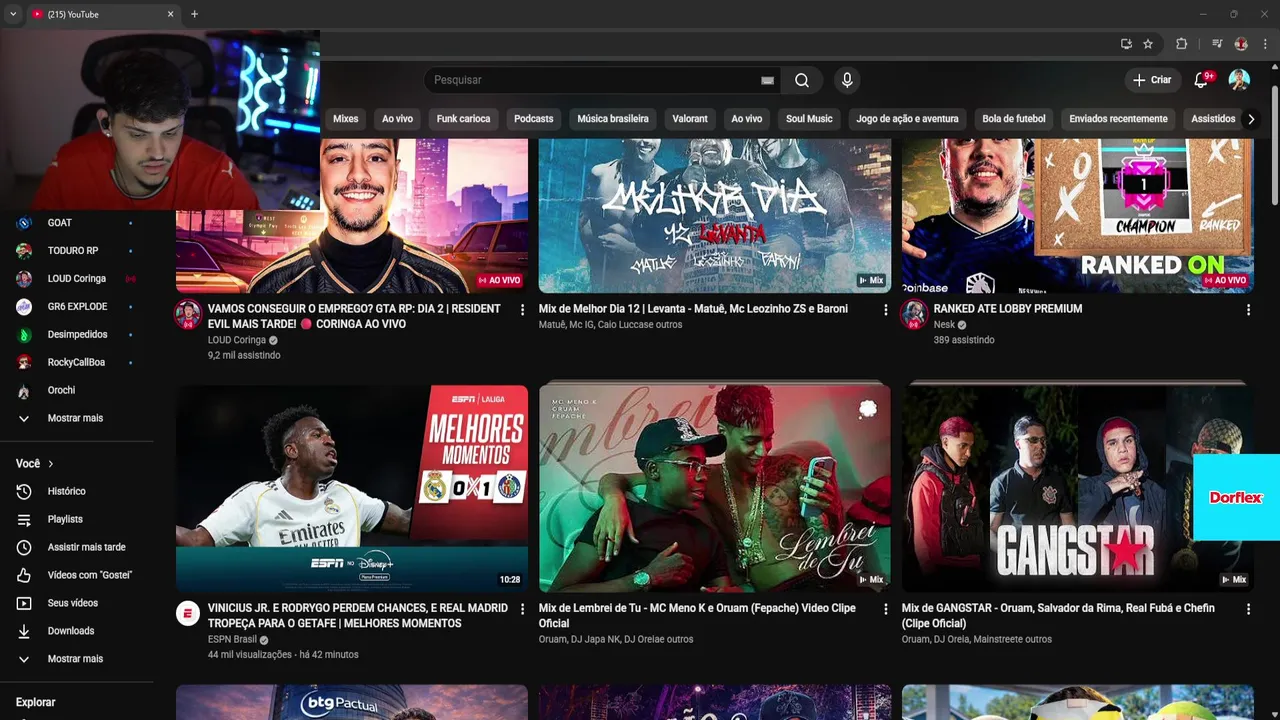Bookmark this page with star icon
Screen dimensions: 1280x720
tap(1148, 44)
